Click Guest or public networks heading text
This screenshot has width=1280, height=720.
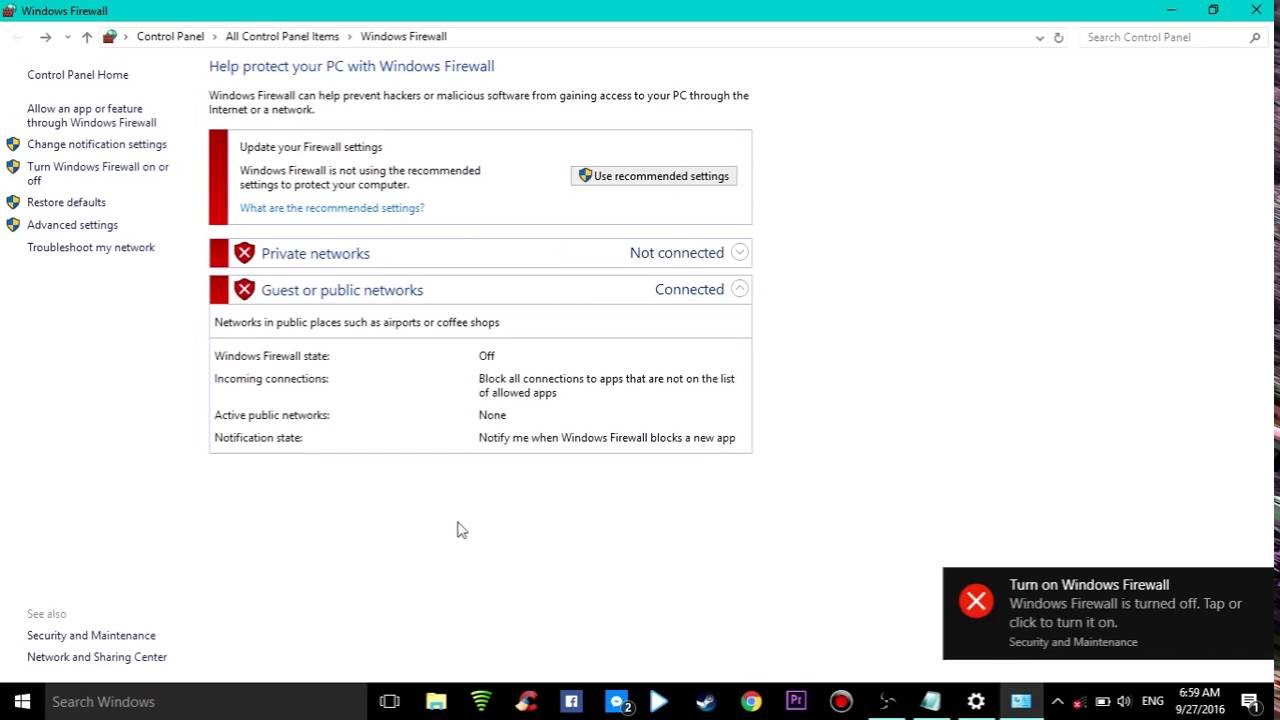tap(342, 290)
